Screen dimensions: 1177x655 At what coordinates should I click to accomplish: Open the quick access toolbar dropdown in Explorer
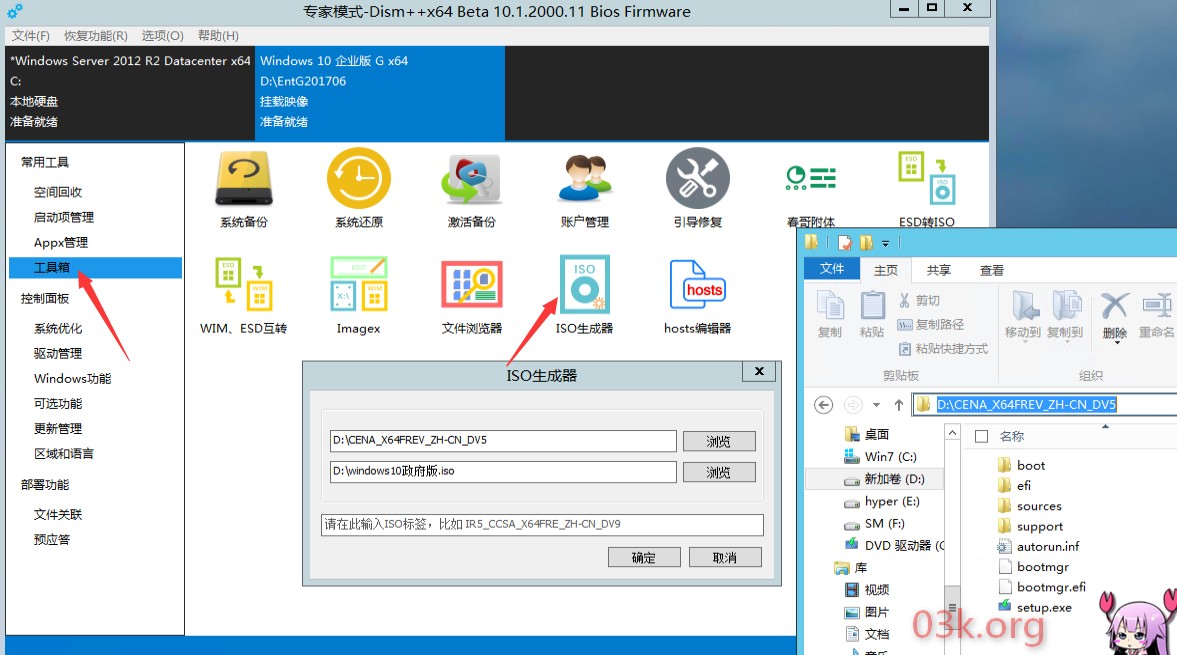885,243
